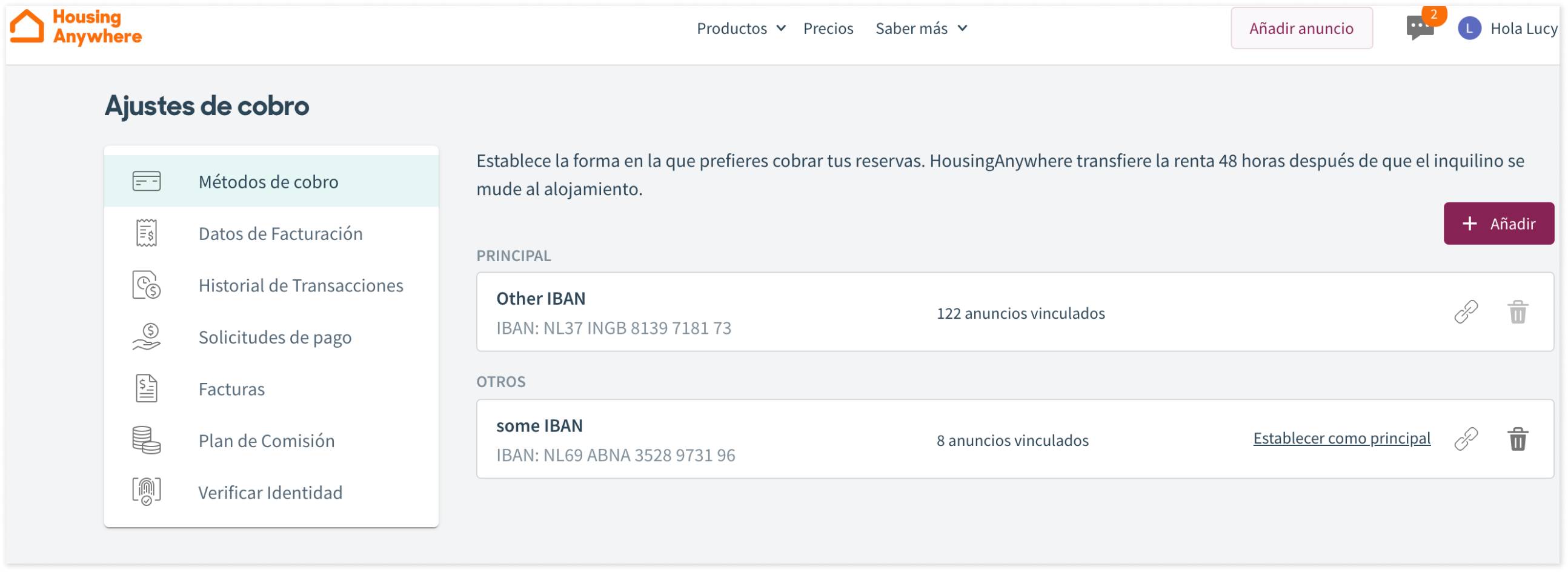
Task: Click the Lucy avatar circle
Action: tap(1469, 28)
